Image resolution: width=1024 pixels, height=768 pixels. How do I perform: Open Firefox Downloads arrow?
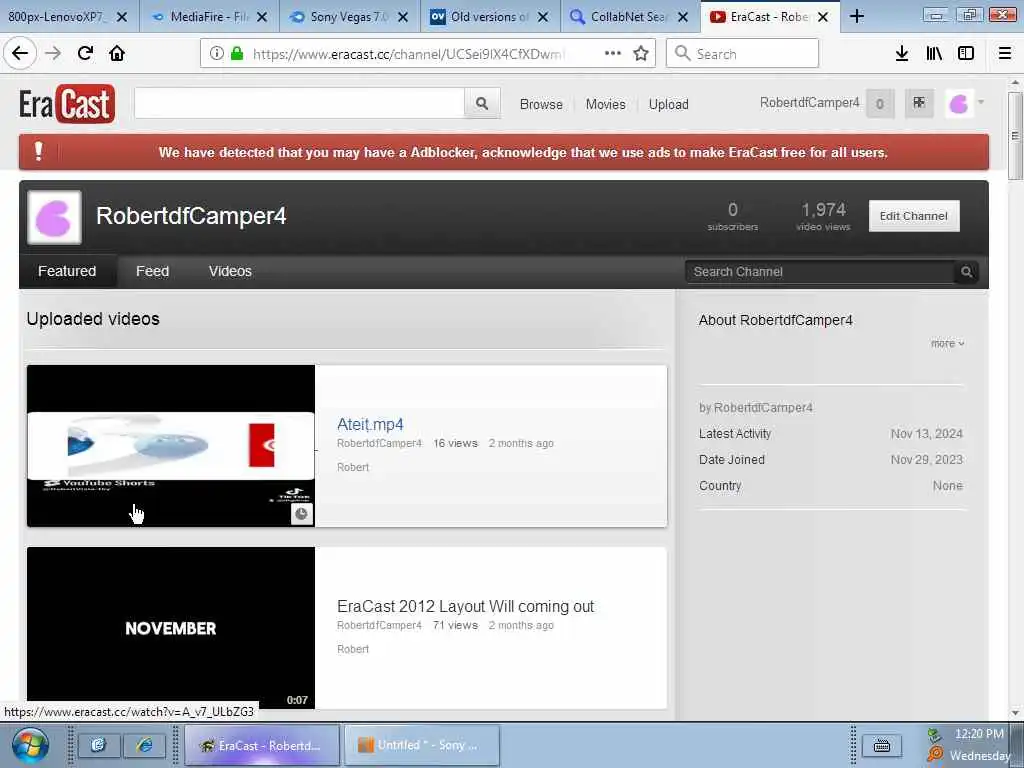tap(902, 54)
